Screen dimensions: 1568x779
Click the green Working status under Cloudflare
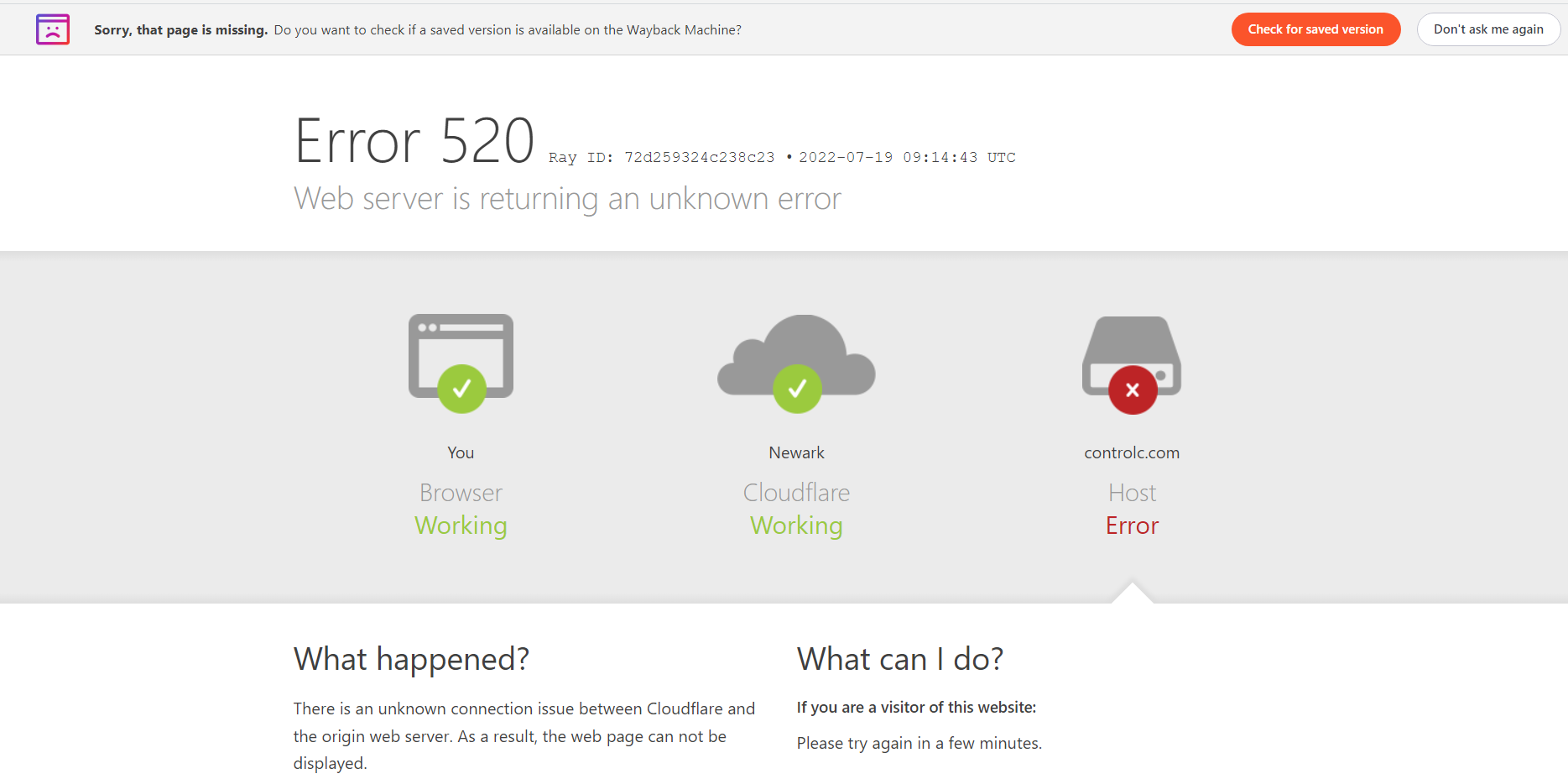[x=796, y=525]
